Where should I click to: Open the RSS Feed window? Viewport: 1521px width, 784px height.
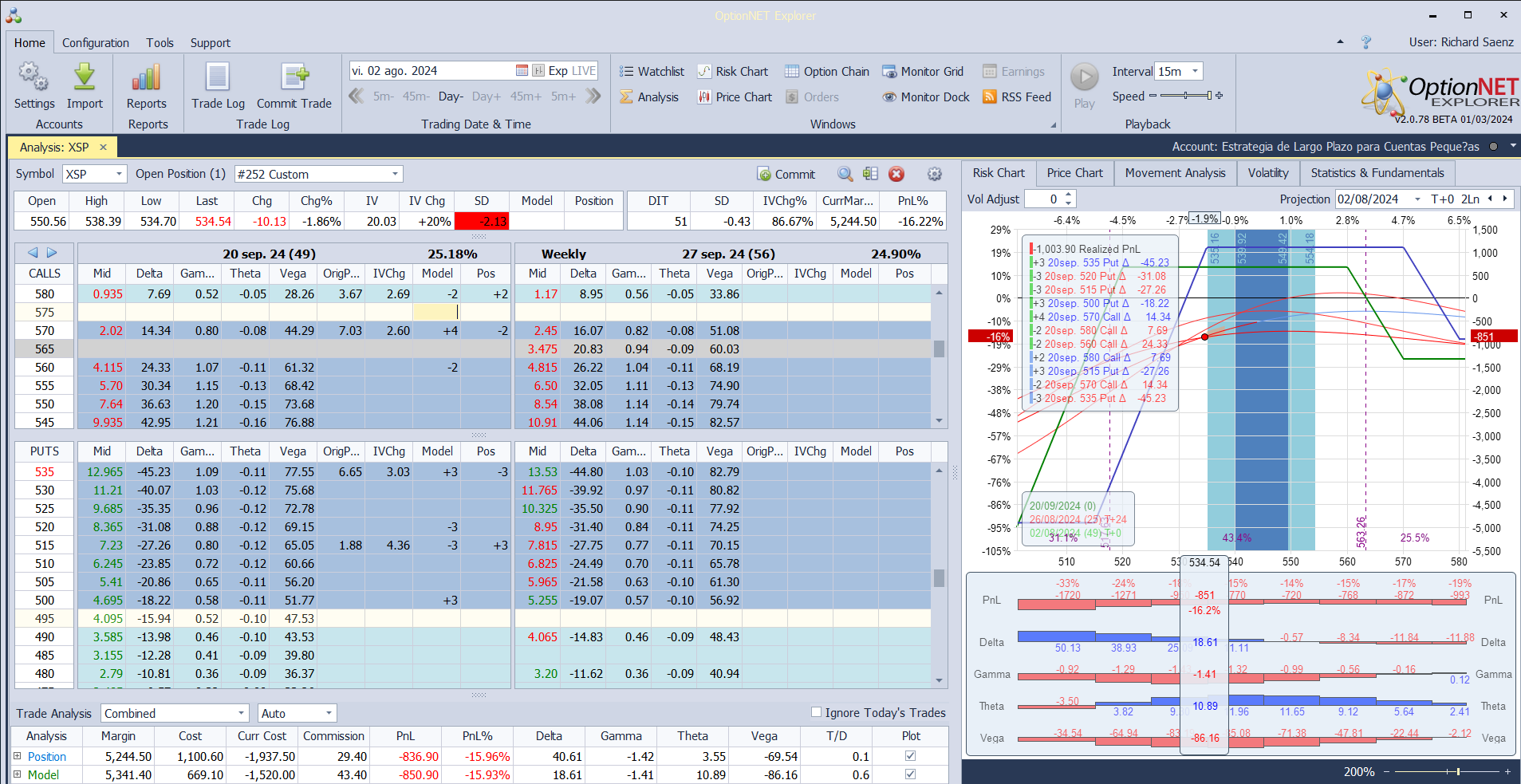pyautogui.click(x=1017, y=97)
